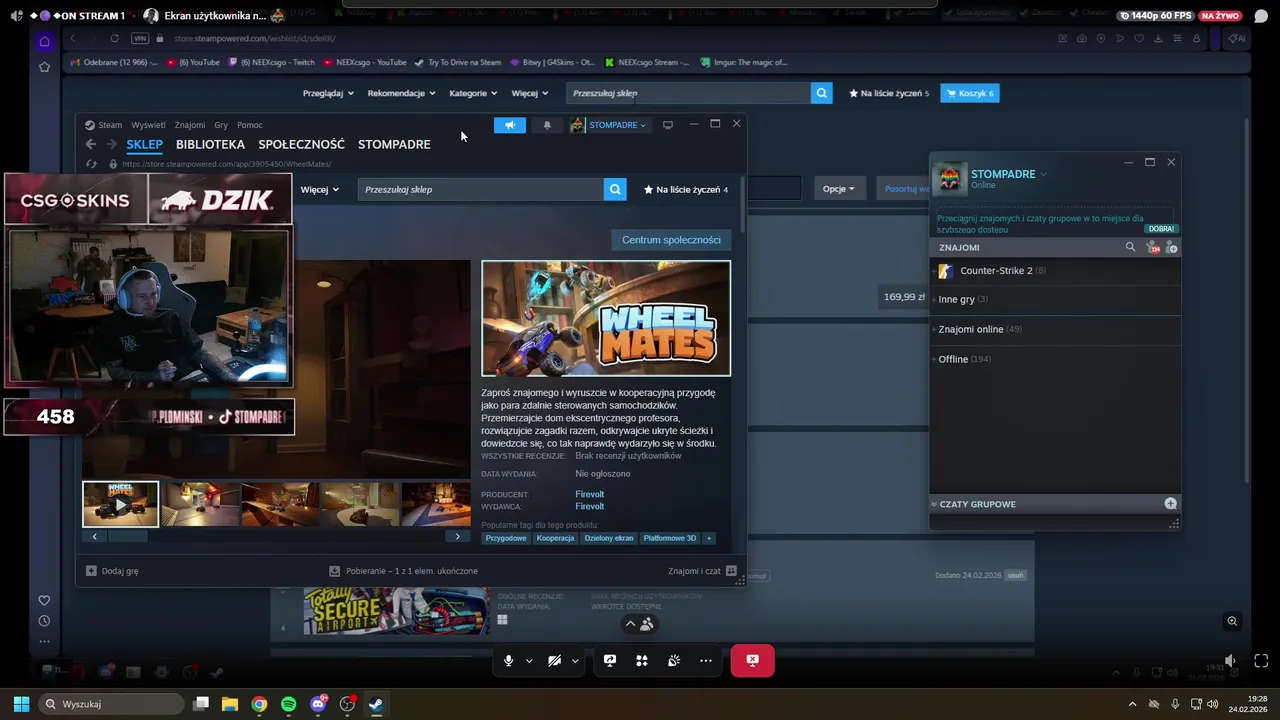Click Dodaj grę in Steam footer
This screenshot has width=1280, height=720.
pos(112,571)
